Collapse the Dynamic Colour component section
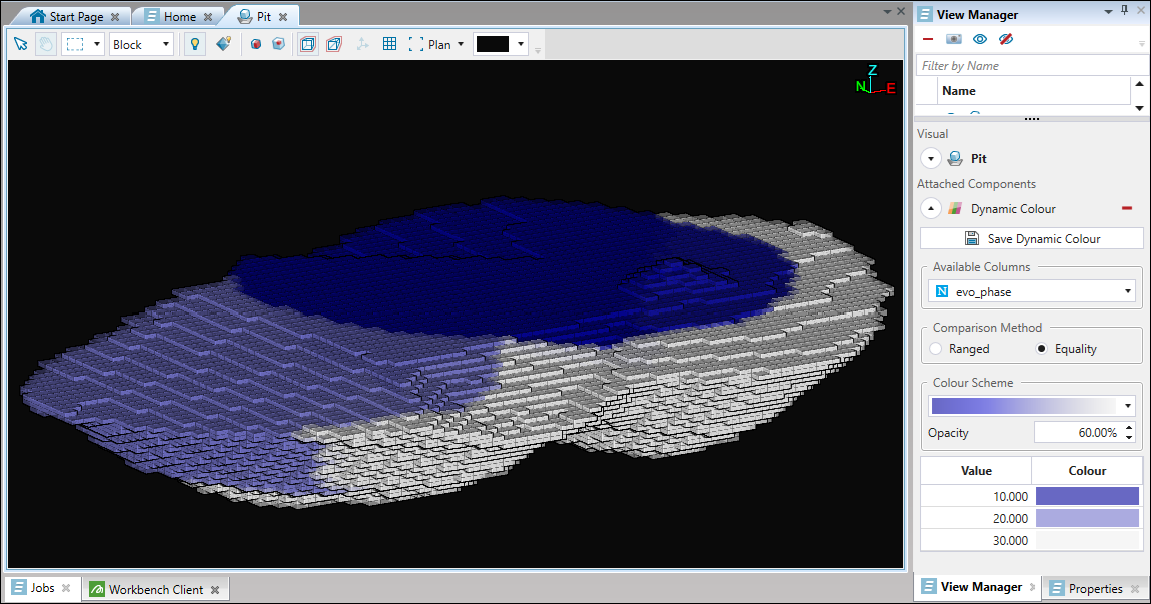 (x=931, y=209)
